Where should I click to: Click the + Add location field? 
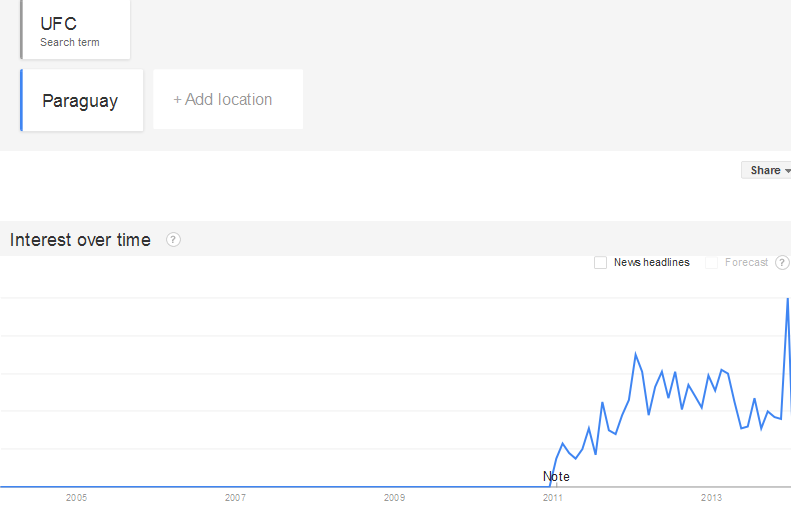(x=227, y=100)
